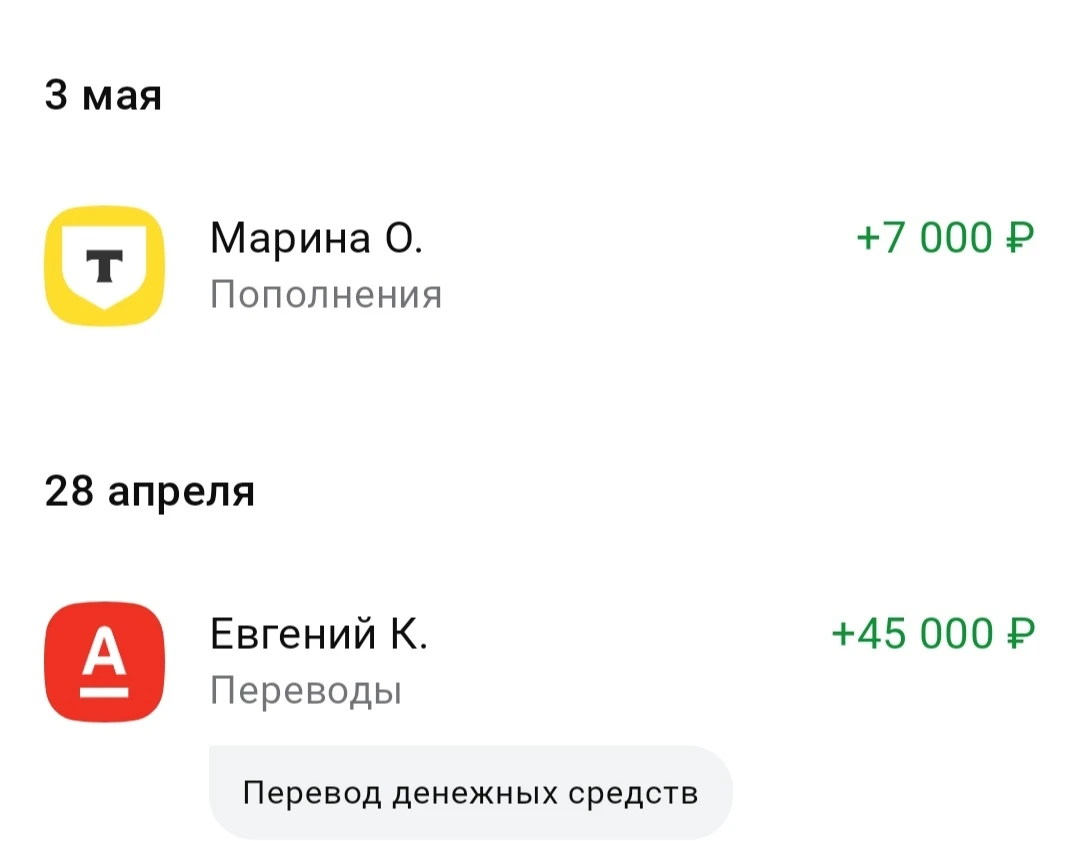
Task: Click the black T letter in Tinkoff logo
Action: (104, 265)
